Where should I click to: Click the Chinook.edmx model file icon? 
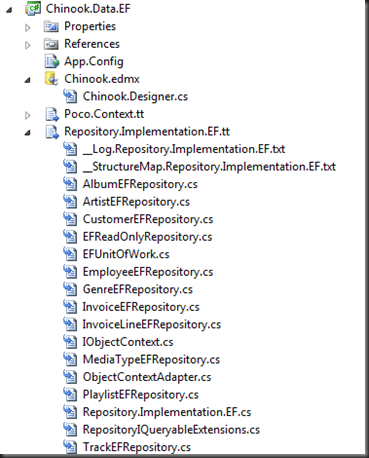51,79
